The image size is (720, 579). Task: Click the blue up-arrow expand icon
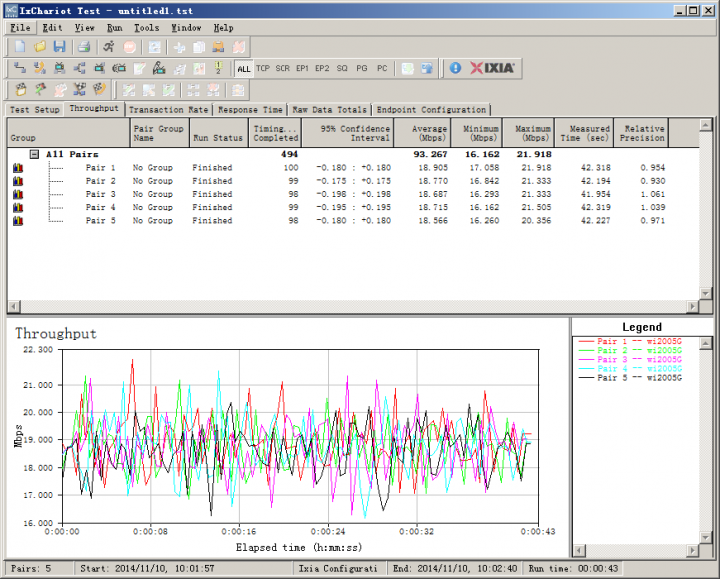[x=427, y=68]
